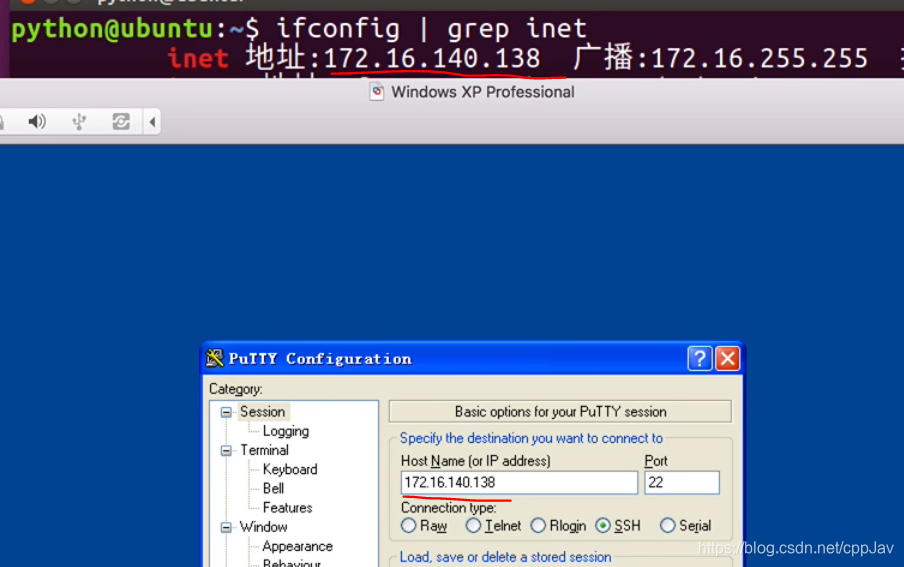Close the PuTTY Configuration dialog
Screen dimensions: 904x567
[x=728, y=359]
